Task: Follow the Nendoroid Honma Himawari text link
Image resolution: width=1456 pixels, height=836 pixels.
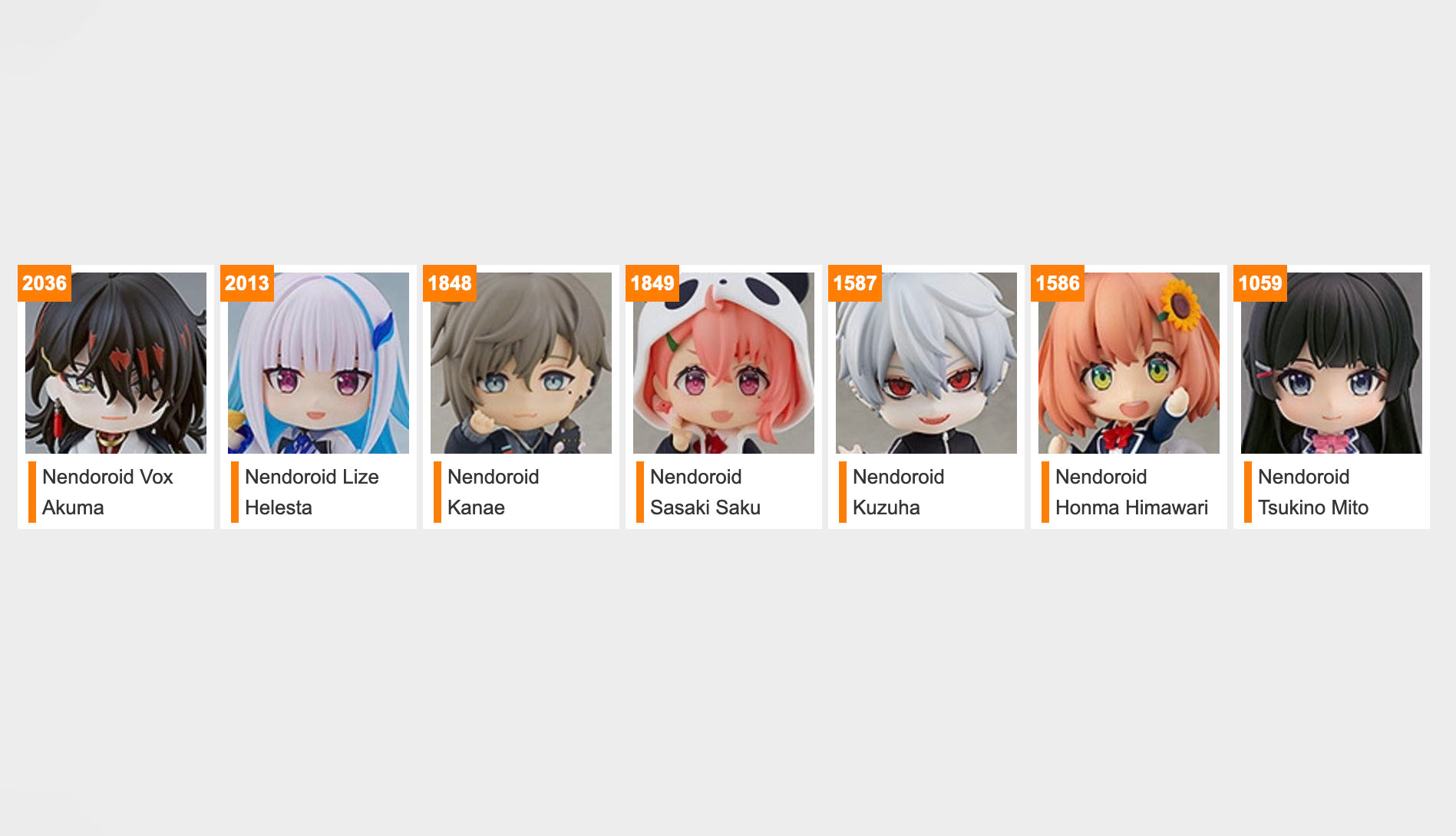Action: click(x=1131, y=492)
